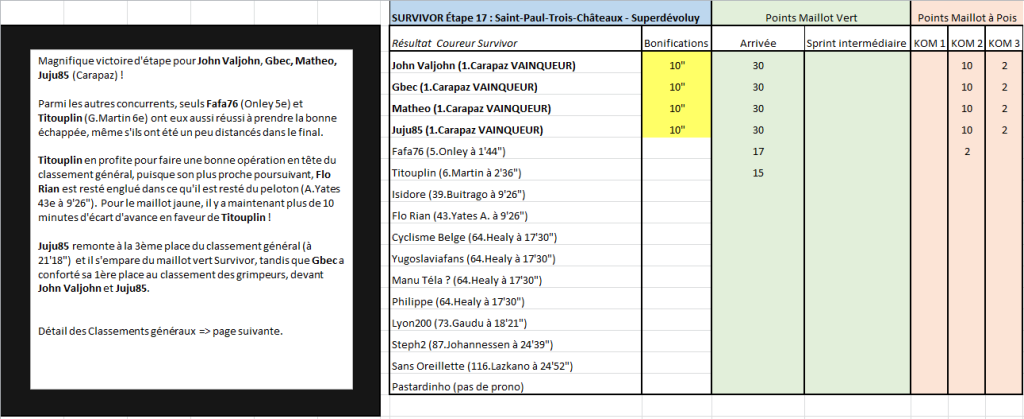
Task: Select the Arrivée column header
Action: coord(757,44)
